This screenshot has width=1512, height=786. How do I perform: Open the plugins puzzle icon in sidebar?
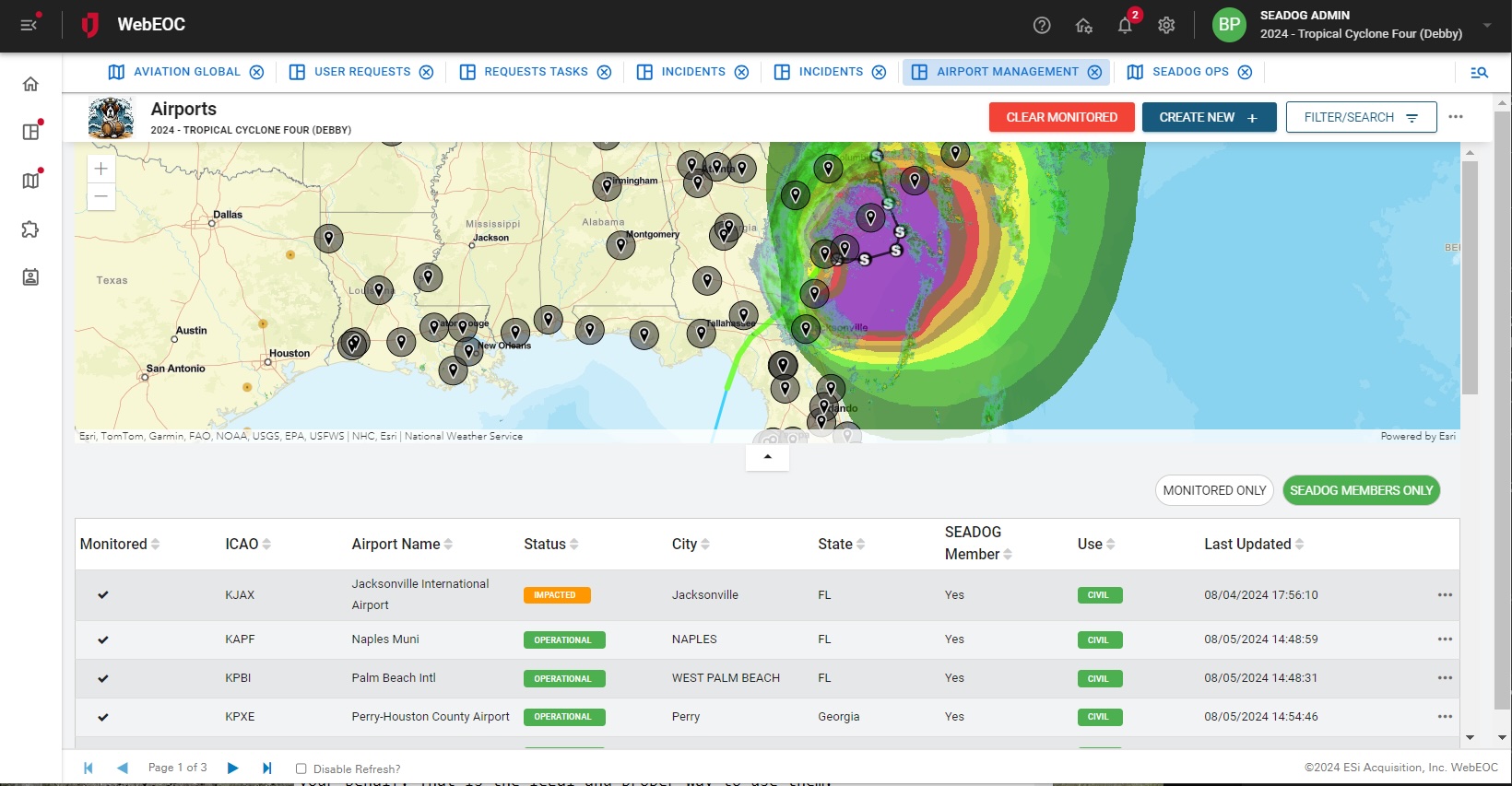(x=30, y=229)
